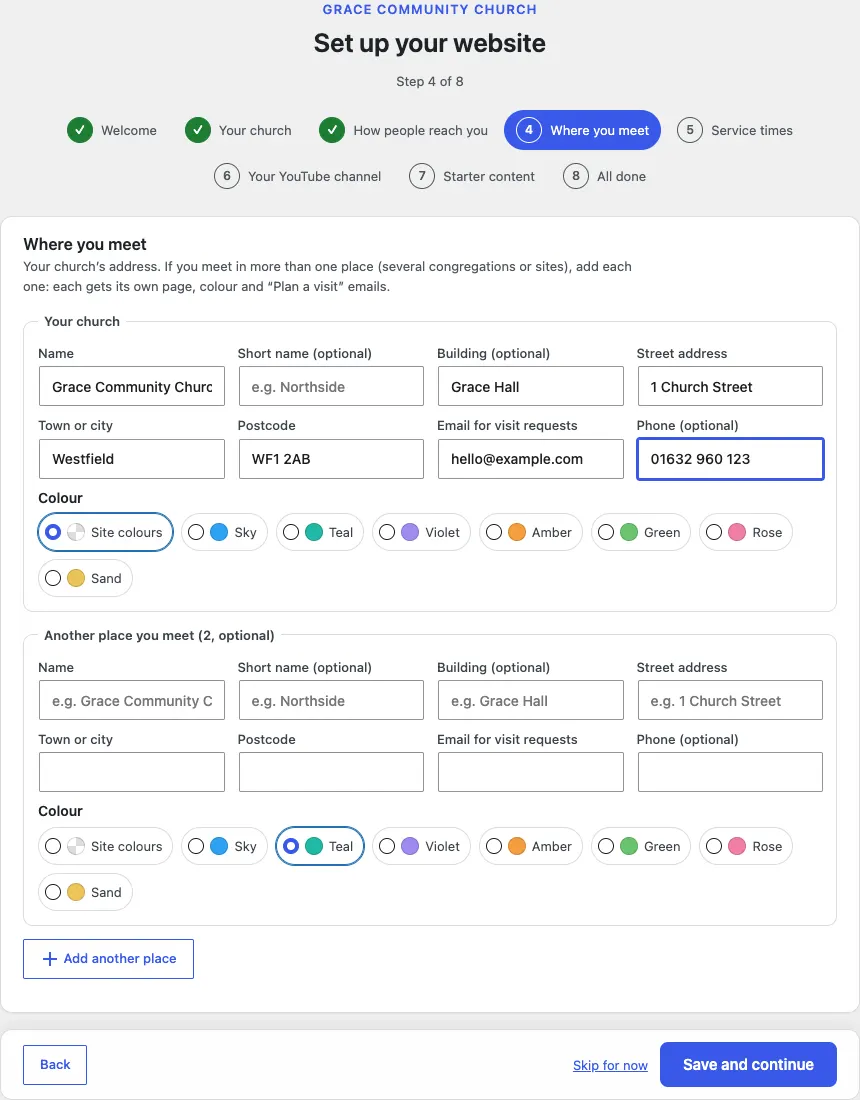860x1100 pixels.
Task: Click the checkmark beside How people reach you
Action: (x=332, y=130)
